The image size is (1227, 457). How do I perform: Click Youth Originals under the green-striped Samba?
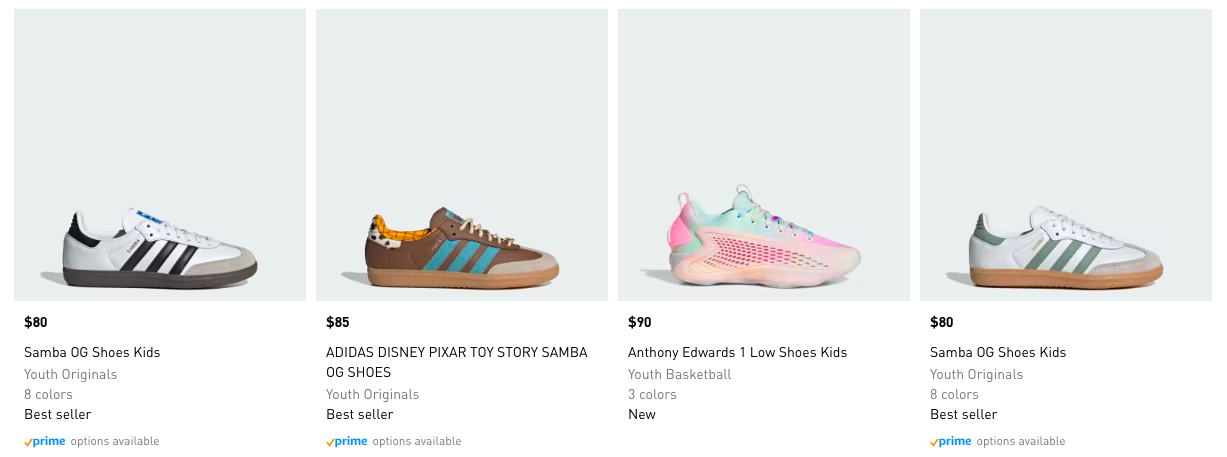[976, 374]
